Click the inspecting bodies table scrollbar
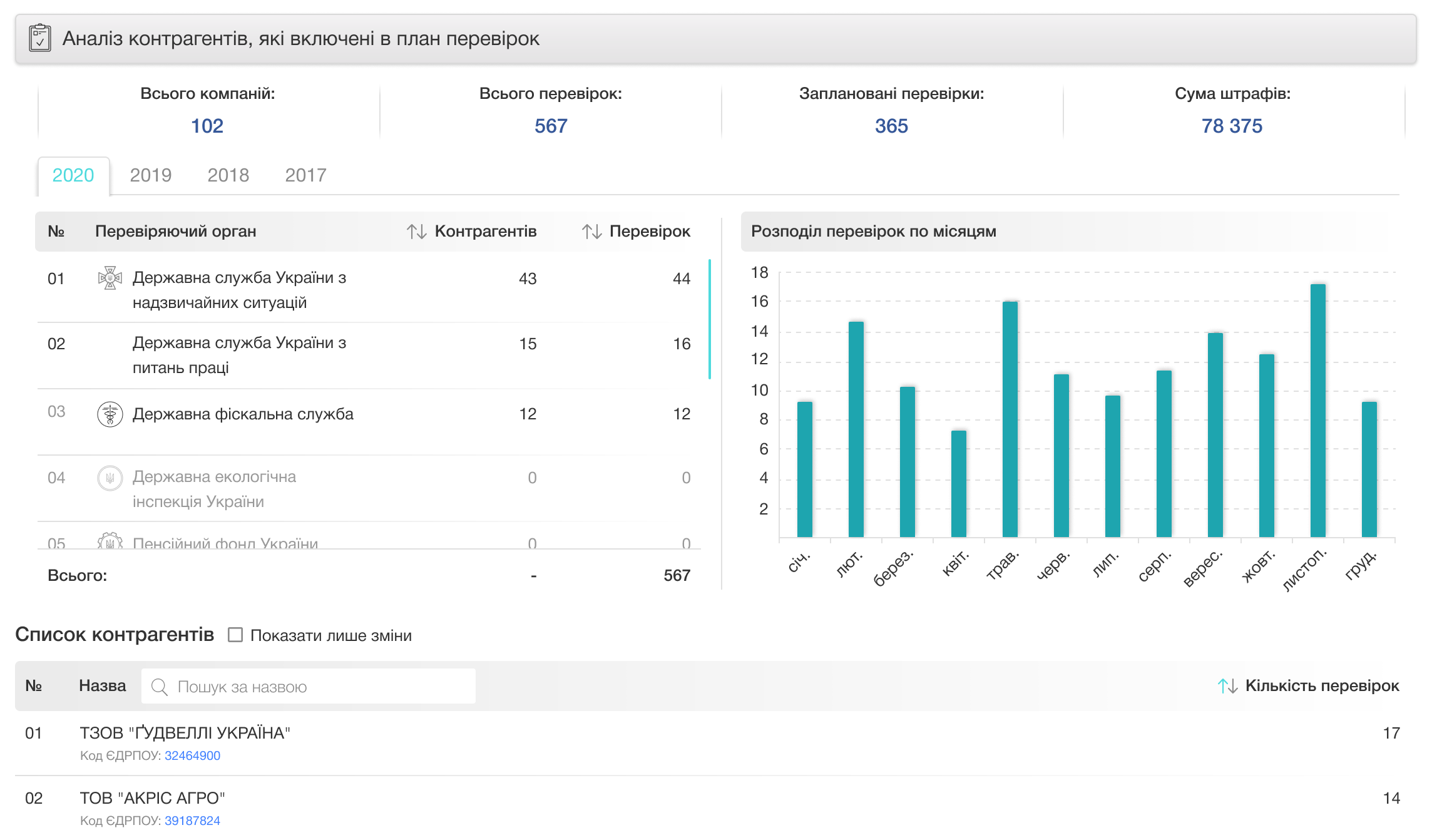This screenshot has height=840, width=1432. coord(709,319)
